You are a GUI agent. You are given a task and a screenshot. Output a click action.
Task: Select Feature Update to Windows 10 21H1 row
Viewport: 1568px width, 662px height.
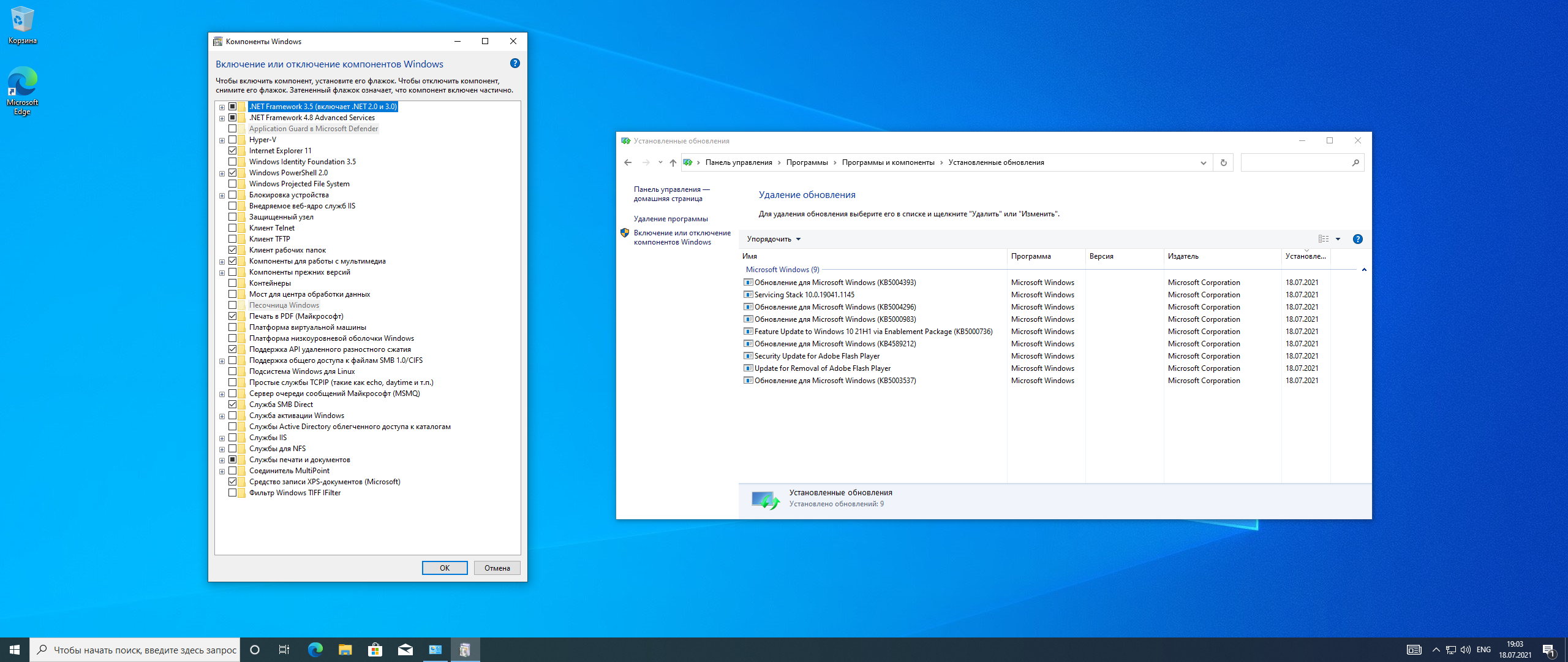coord(1035,332)
